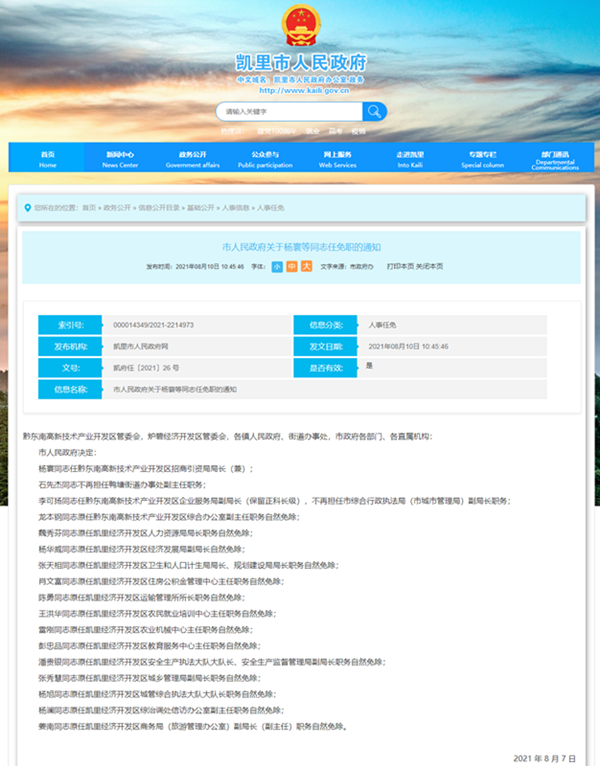Open Public participation menu

pyautogui.click(x=265, y=159)
